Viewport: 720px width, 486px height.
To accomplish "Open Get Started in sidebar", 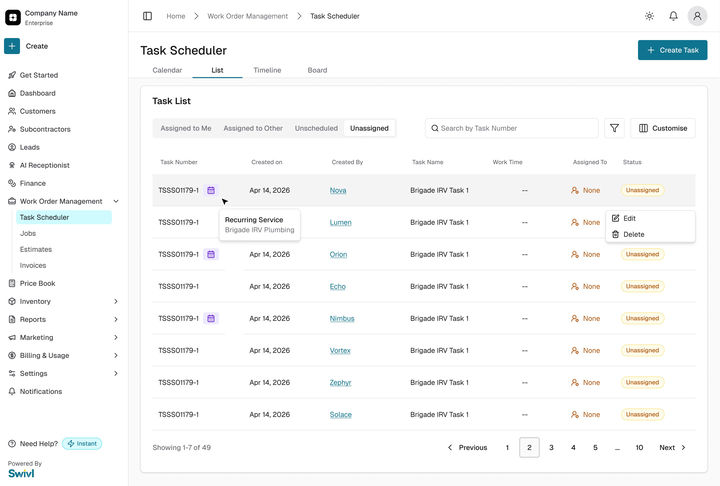I will (39, 75).
